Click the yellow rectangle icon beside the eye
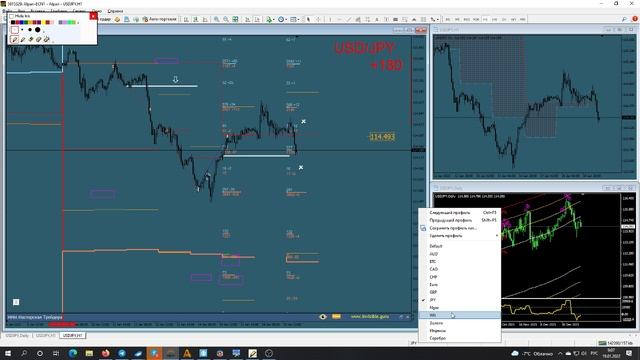Image resolution: width=640 pixels, height=360 pixels. click(x=336, y=316)
